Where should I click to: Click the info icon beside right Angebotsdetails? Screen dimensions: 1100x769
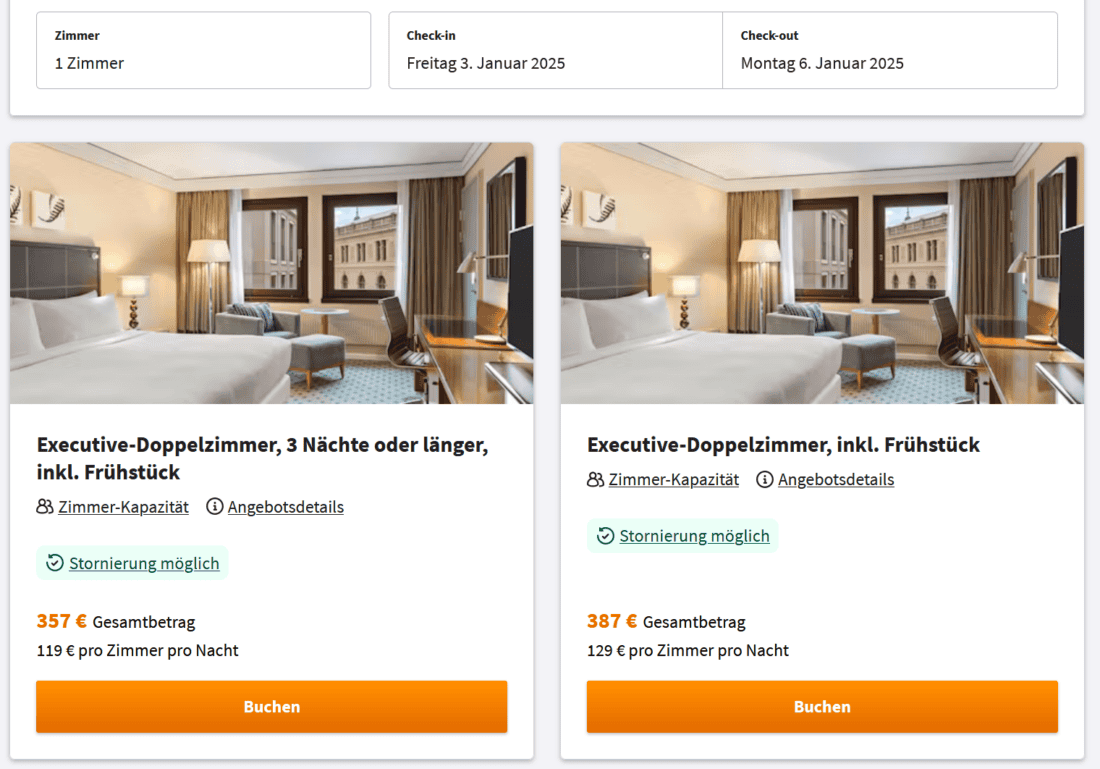click(765, 480)
